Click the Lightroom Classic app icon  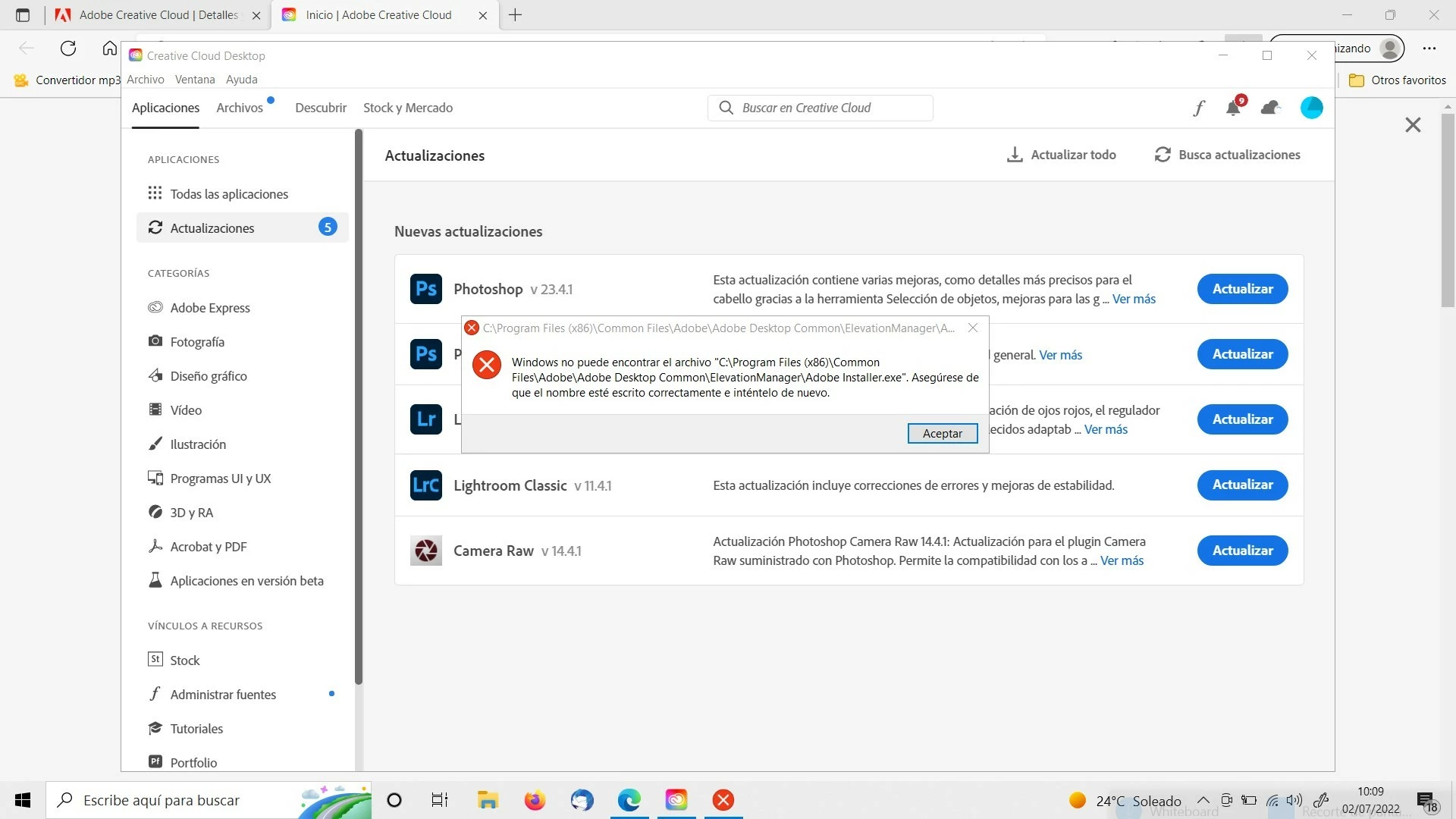click(x=426, y=485)
